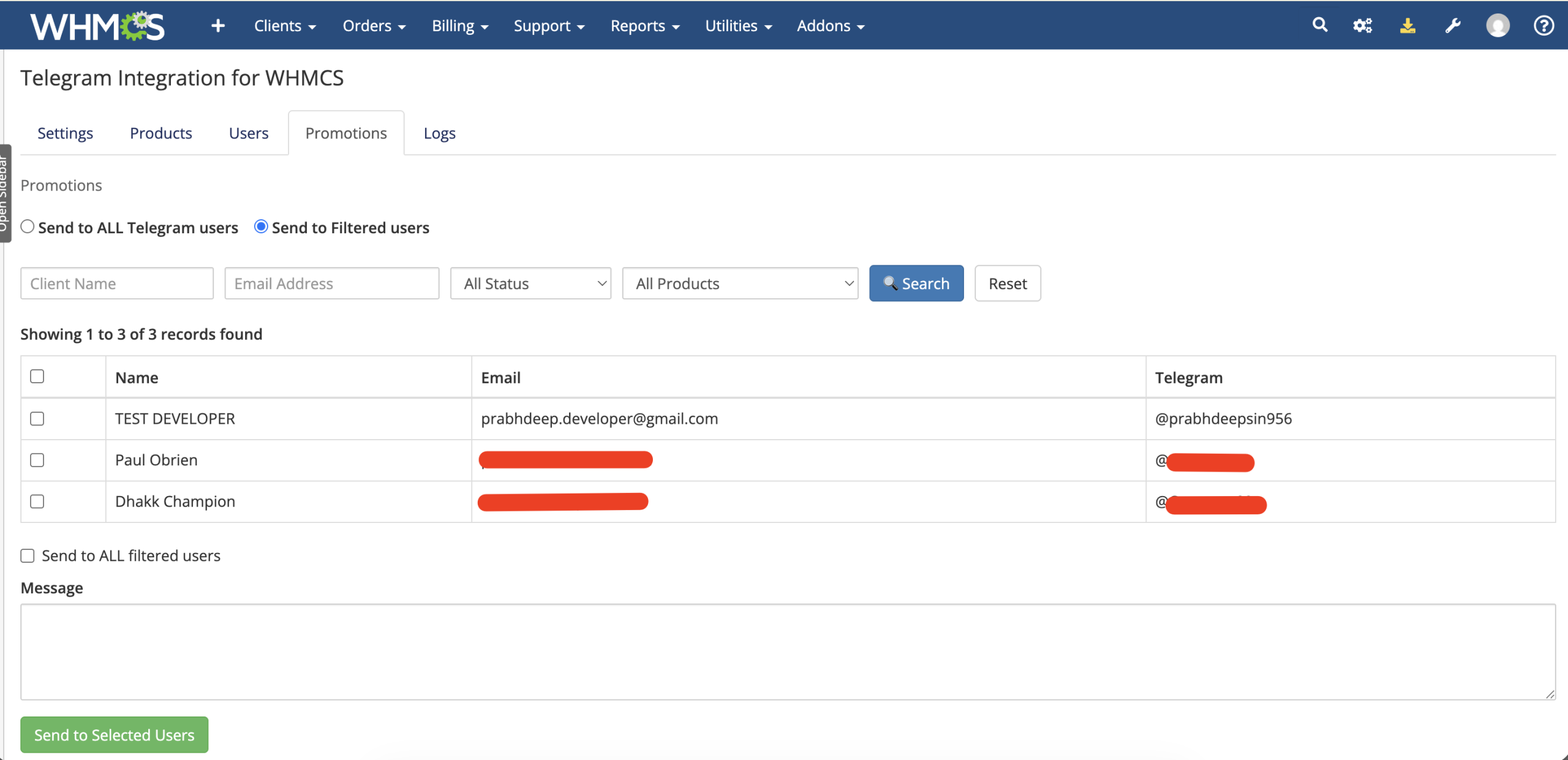Click the plus quick-add icon
The width and height of the screenshot is (1568, 760).
[218, 26]
